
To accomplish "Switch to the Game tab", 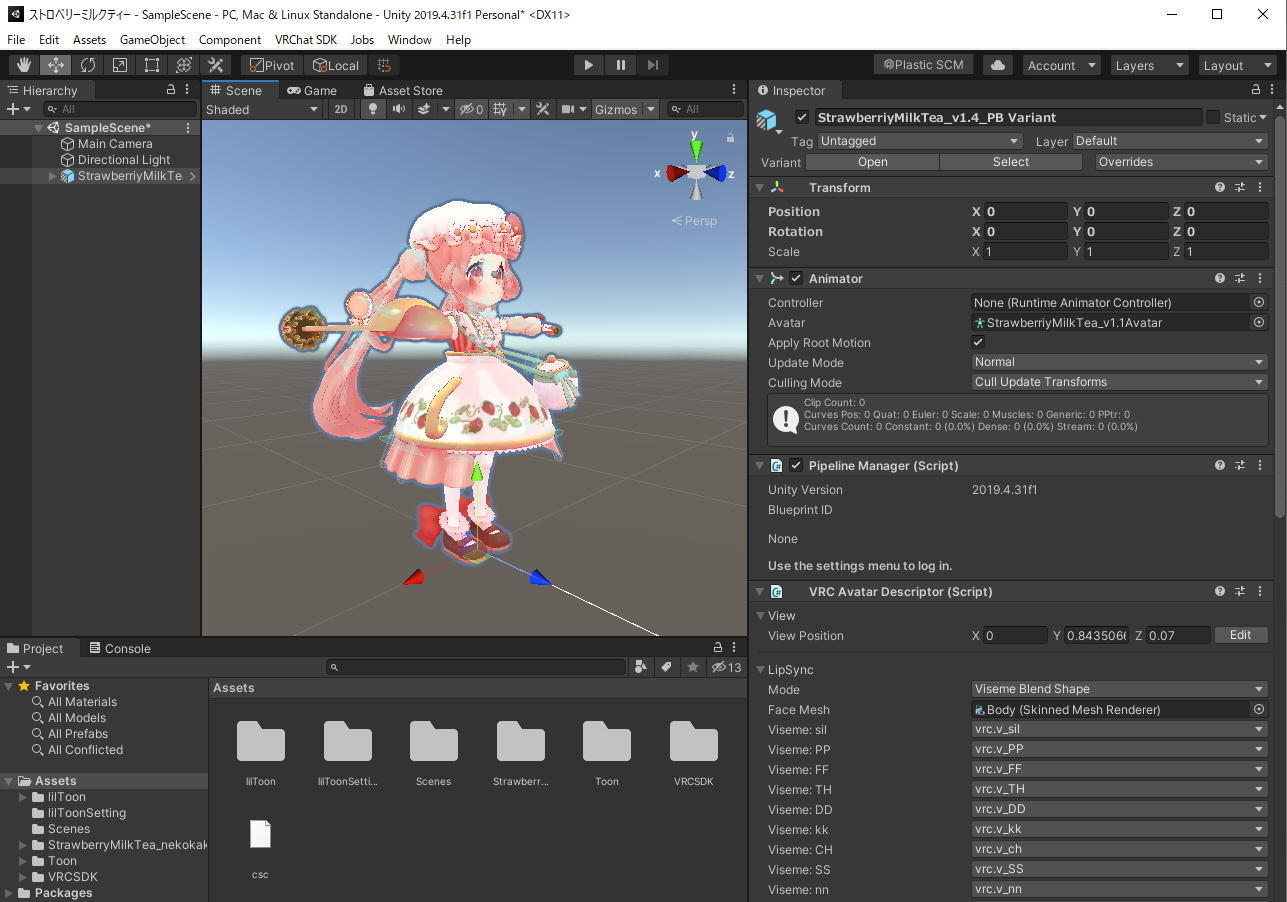I will (x=311, y=90).
